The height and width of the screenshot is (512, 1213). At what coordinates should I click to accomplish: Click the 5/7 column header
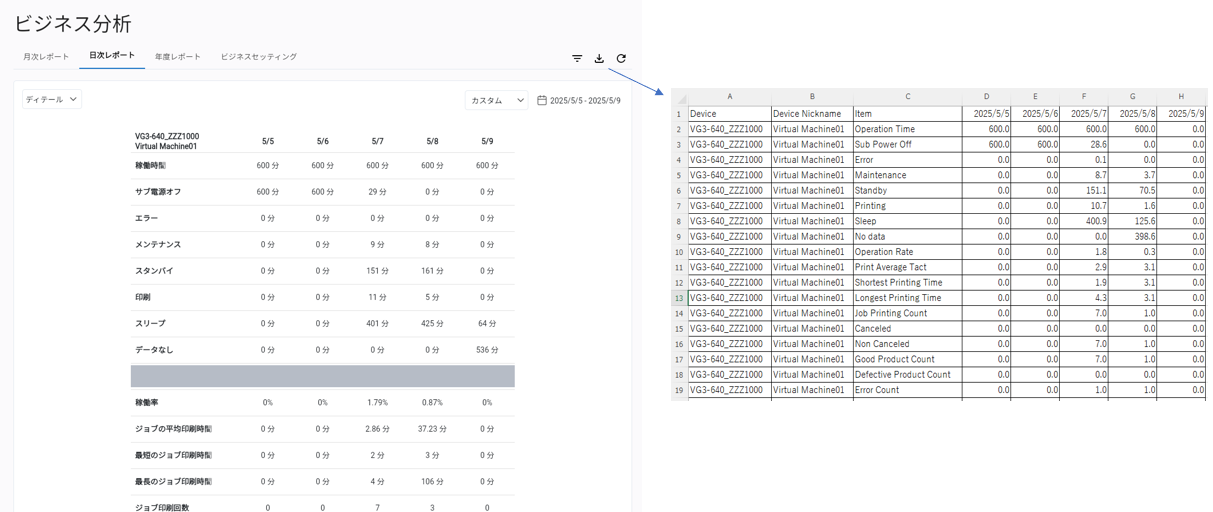tap(377, 141)
